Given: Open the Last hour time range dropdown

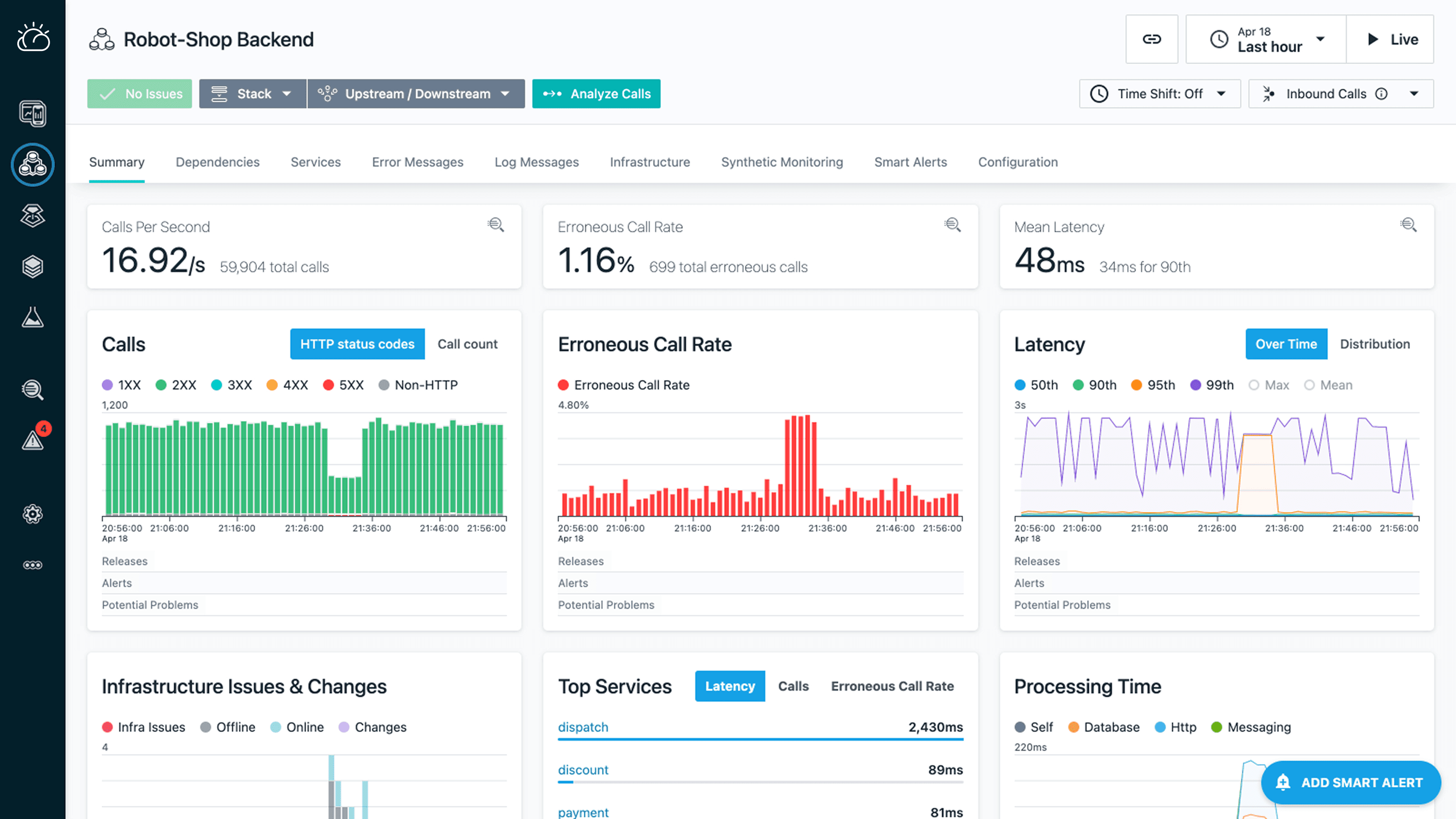Looking at the screenshot, I should [1266, 39].
